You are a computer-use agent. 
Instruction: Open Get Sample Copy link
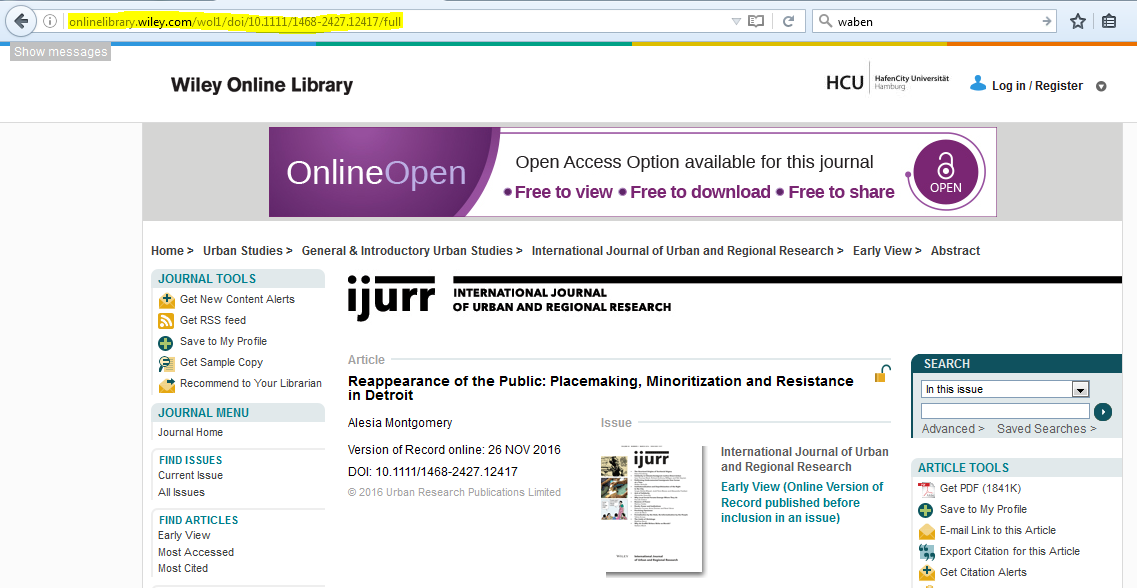(x=221, y=363)
